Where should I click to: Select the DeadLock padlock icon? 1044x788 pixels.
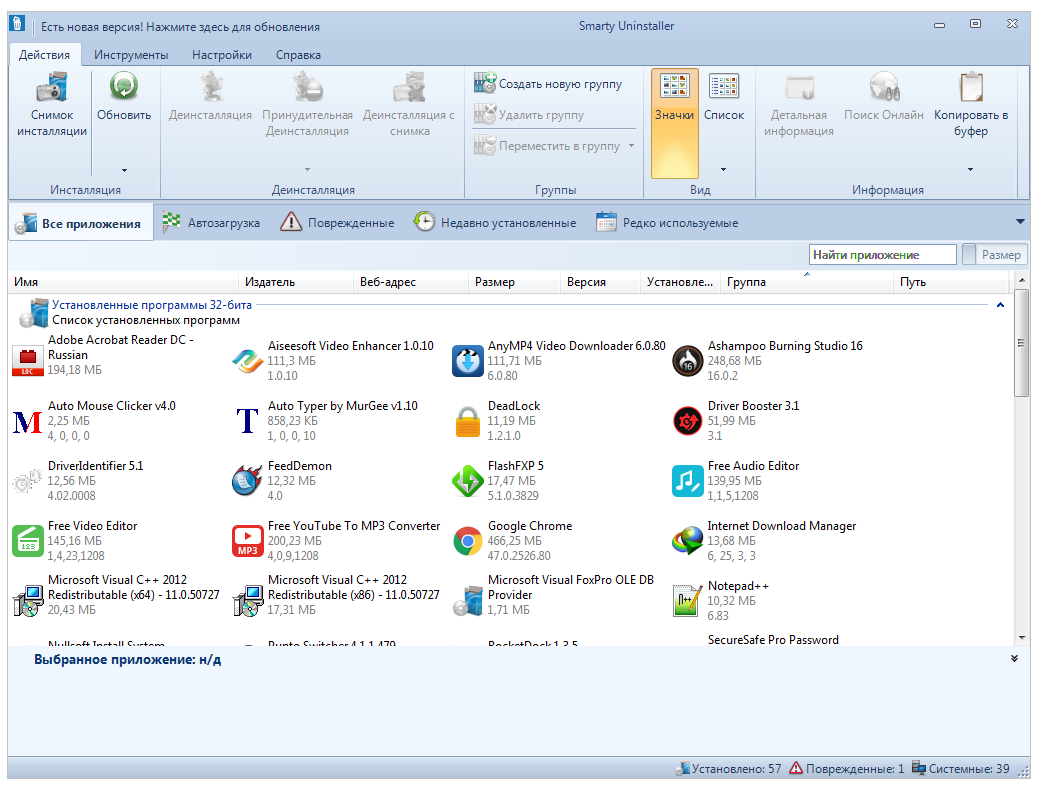point(467,421)
